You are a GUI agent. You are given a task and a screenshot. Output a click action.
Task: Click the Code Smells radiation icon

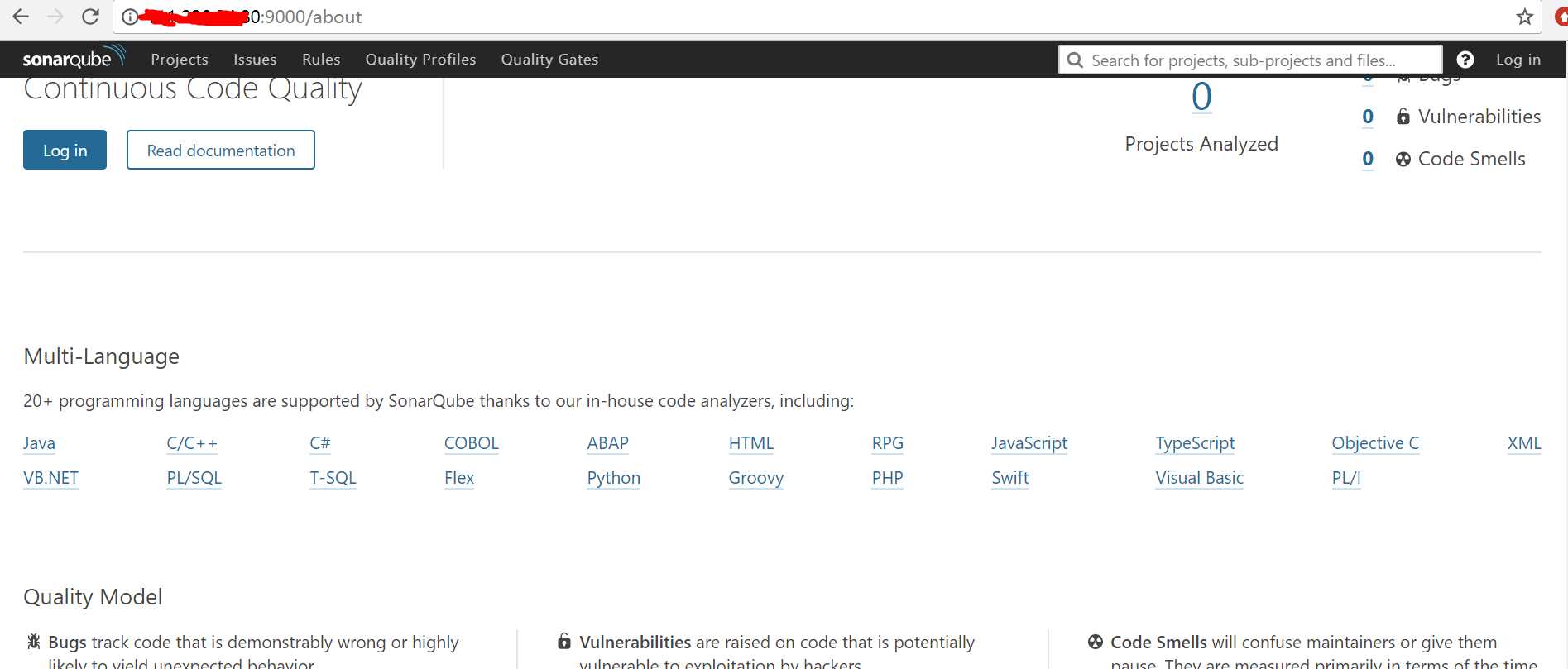pos(1403,159)
